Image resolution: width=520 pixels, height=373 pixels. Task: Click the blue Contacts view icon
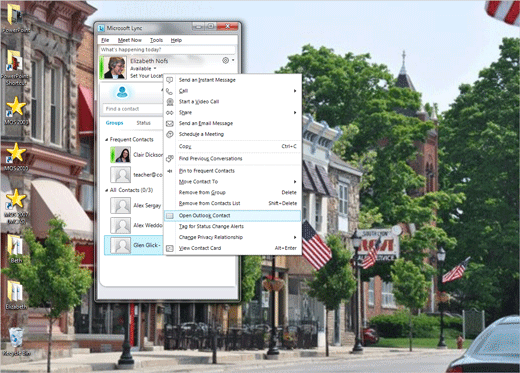tap(122, 92)
